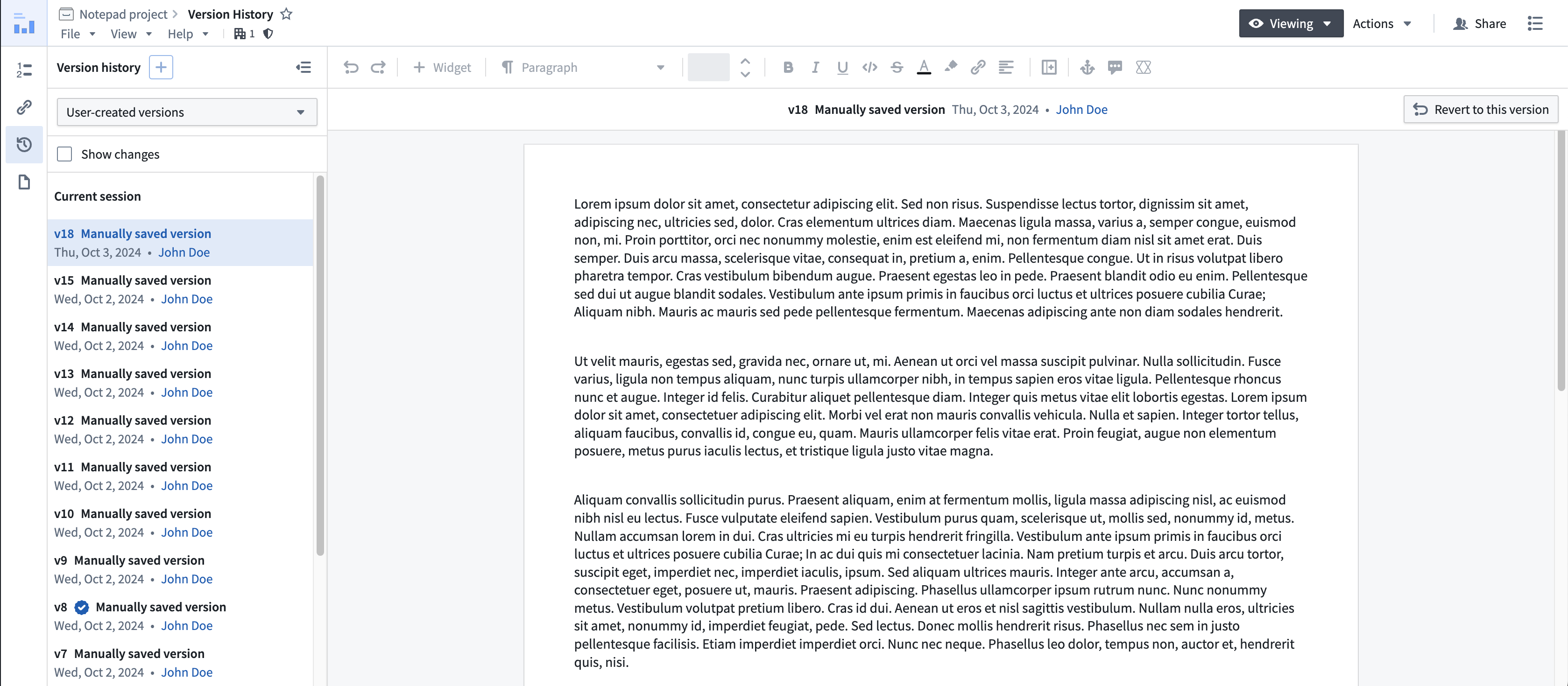Click the code block formatting icon
The width and height of the screenshot is (1568, 686).
click(869, 67)
